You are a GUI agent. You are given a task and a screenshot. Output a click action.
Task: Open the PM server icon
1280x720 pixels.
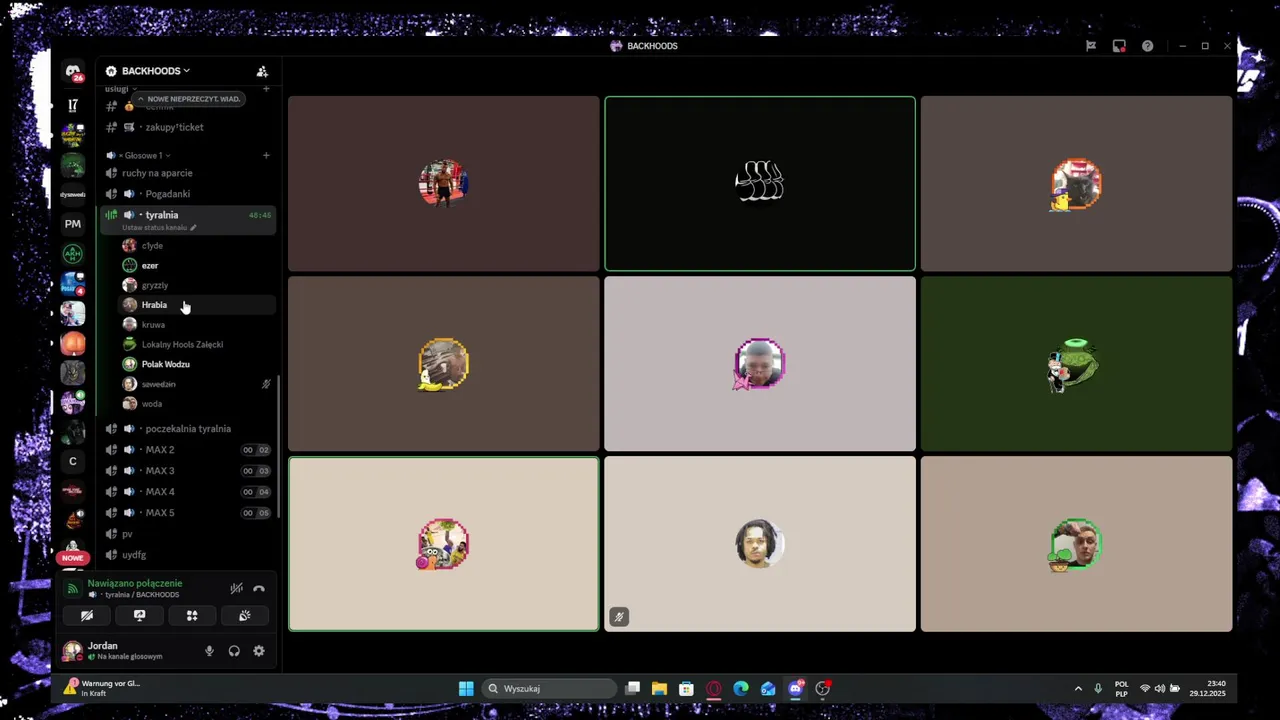pos(73,224)
